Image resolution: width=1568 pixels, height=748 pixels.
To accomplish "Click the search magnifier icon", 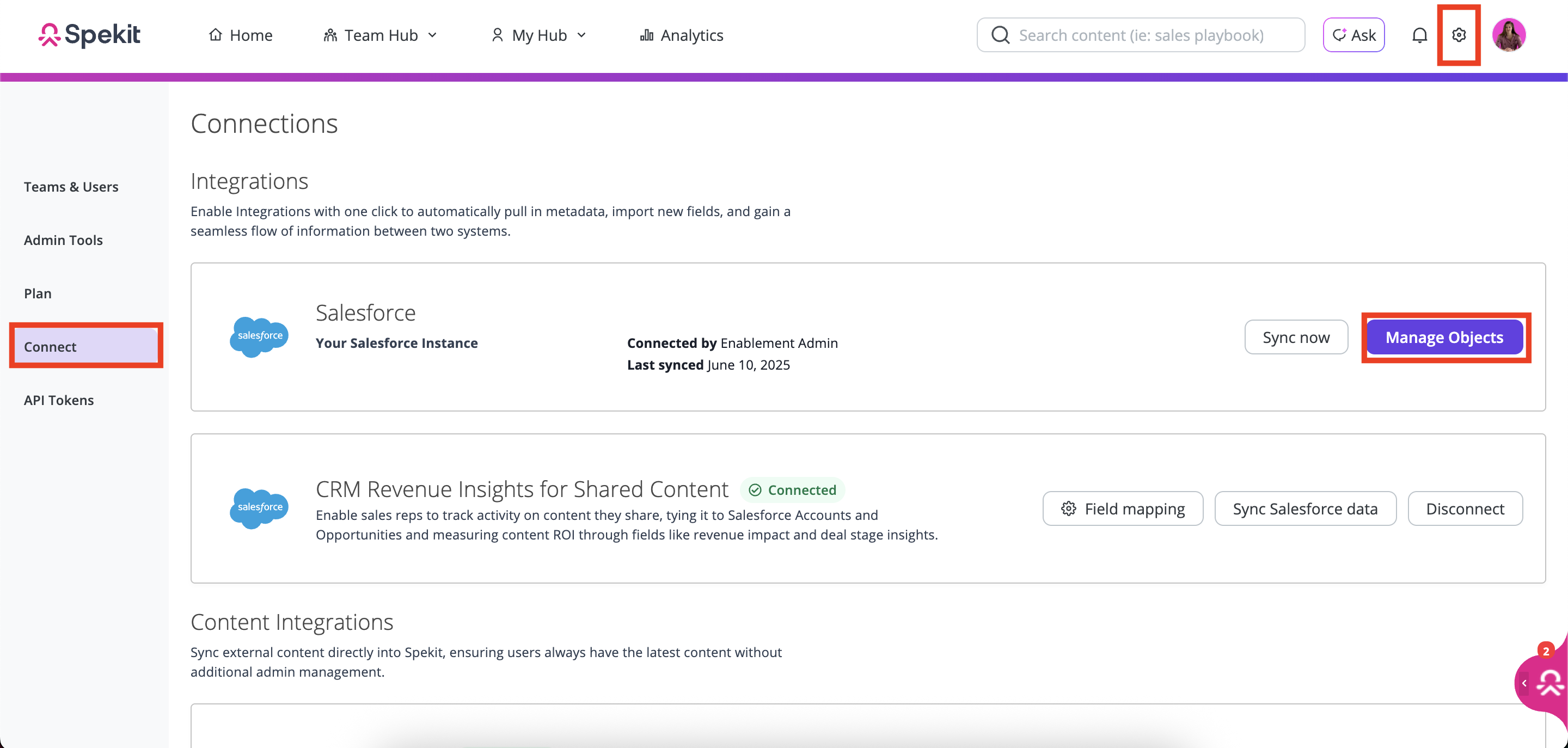I will point(1000,35).
